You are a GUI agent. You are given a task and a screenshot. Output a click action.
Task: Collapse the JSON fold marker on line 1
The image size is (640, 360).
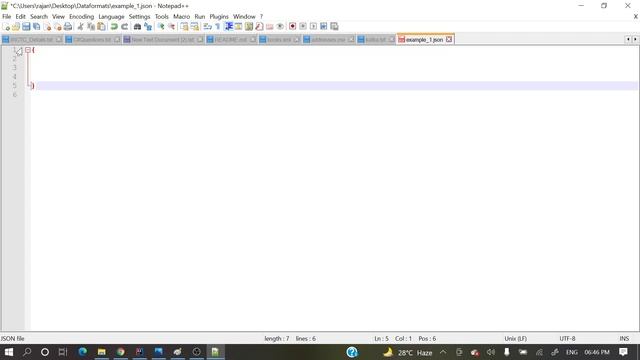(x=28, y=50)
